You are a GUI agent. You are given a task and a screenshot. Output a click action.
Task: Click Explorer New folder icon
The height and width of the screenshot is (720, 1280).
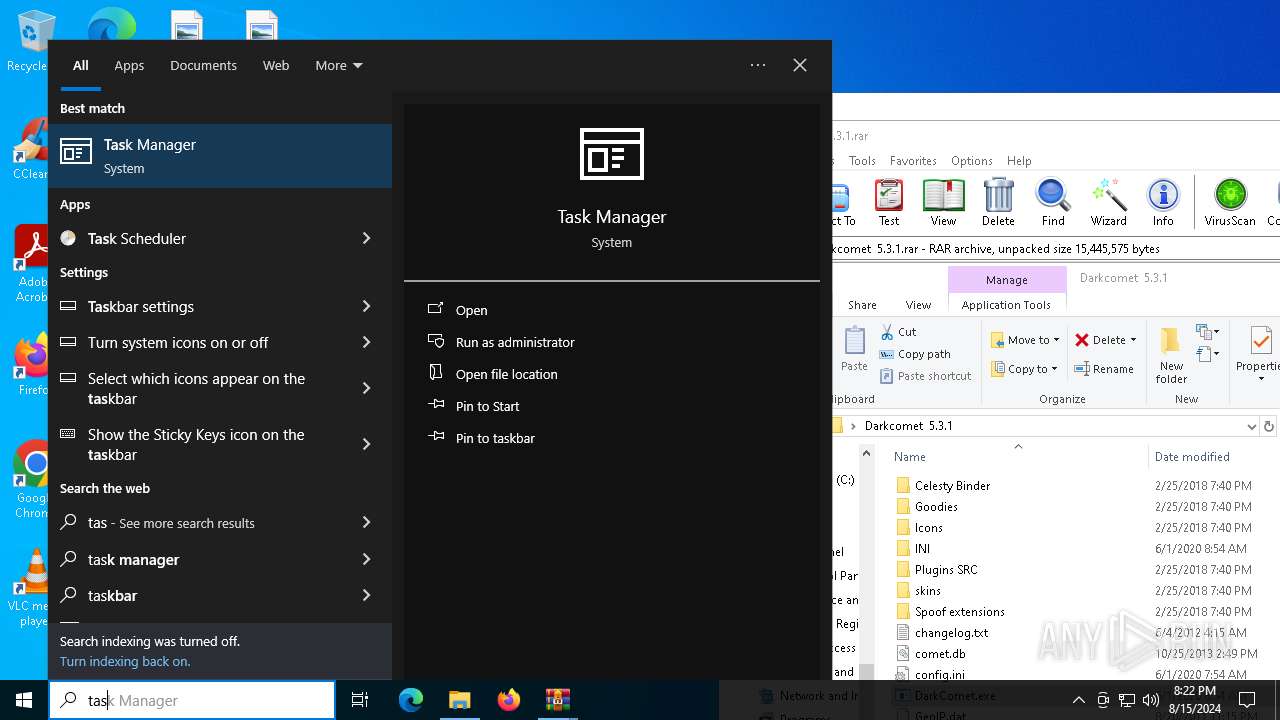[x=1171, y=355]
